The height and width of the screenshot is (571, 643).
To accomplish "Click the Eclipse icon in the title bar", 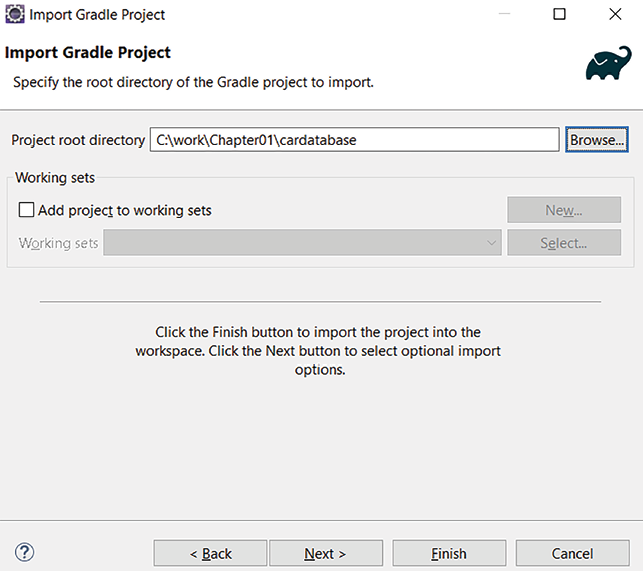I will tap(14, 15).
